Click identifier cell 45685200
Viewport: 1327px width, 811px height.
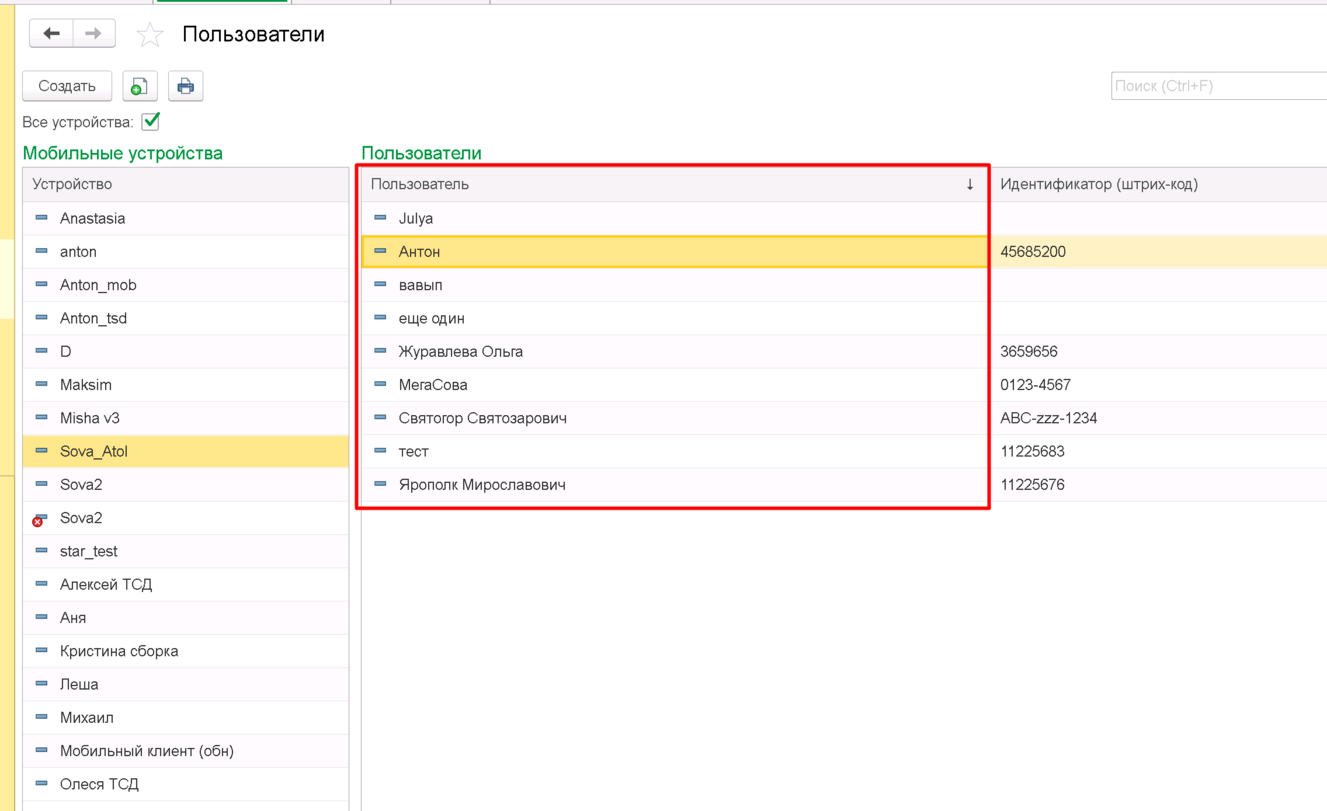(x=1033, y=252)
